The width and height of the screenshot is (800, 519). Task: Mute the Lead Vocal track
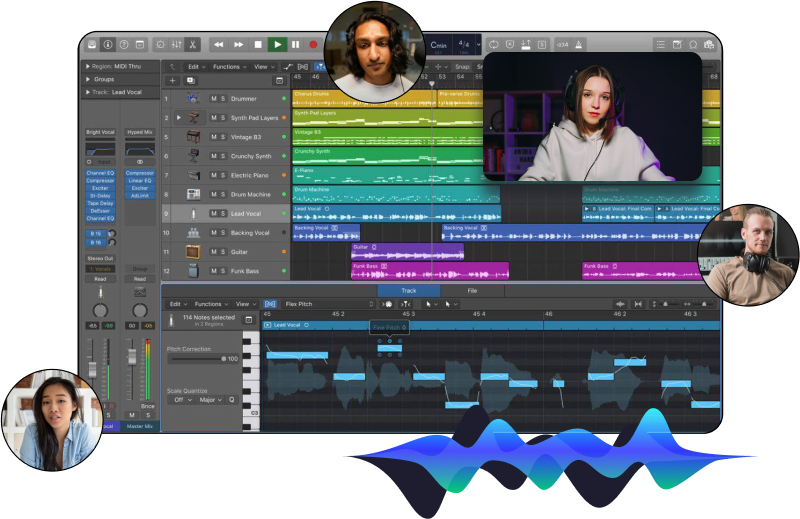(213, 214)
